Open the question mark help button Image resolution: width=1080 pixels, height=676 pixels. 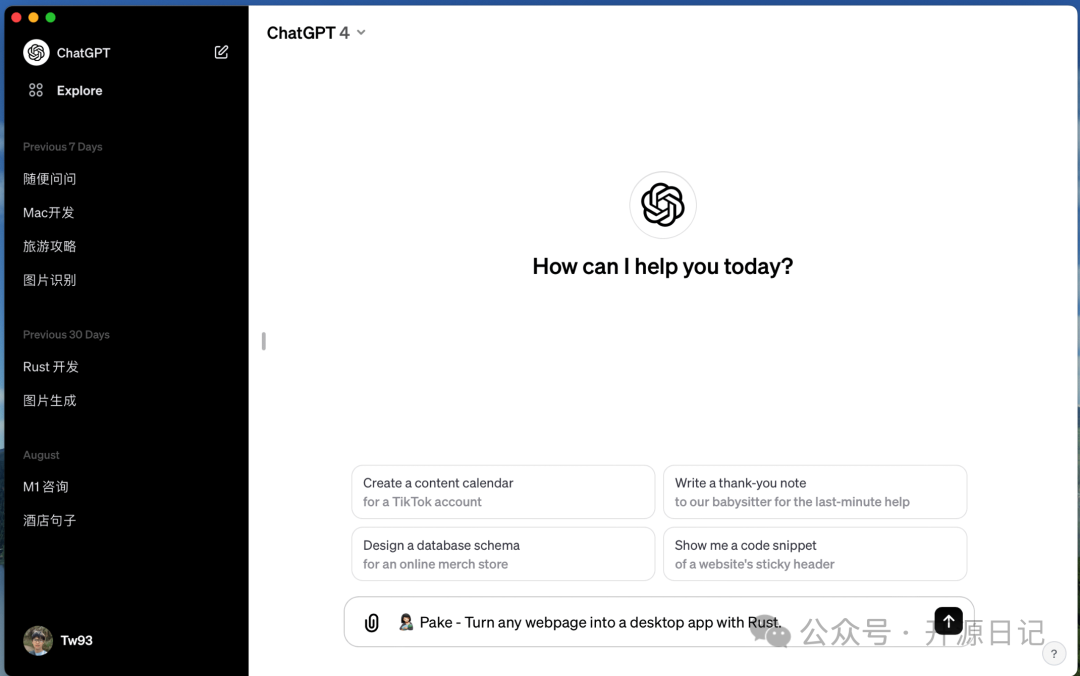click(1054, 654)
